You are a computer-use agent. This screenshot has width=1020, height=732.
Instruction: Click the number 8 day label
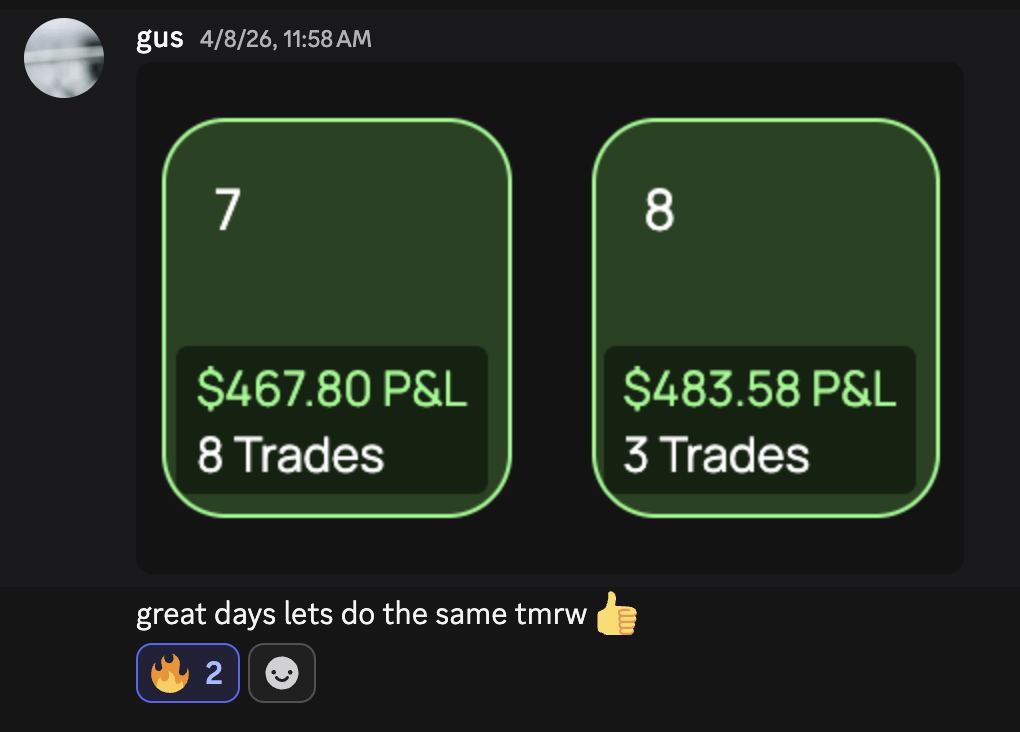[659, 210]
